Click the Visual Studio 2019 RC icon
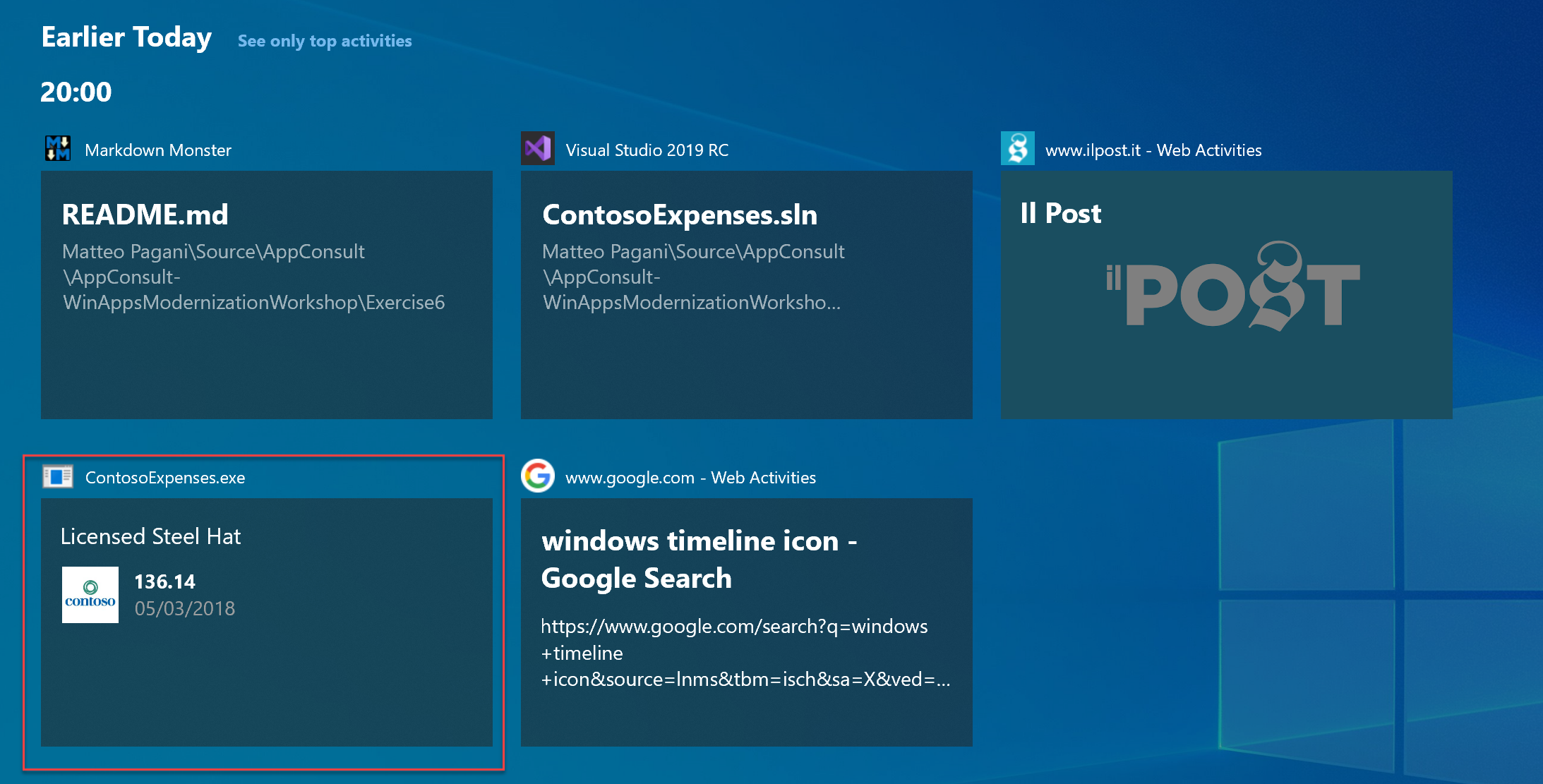Image resolution: width=1543 pixels, height=784 pixels. (x=537, y=150)
